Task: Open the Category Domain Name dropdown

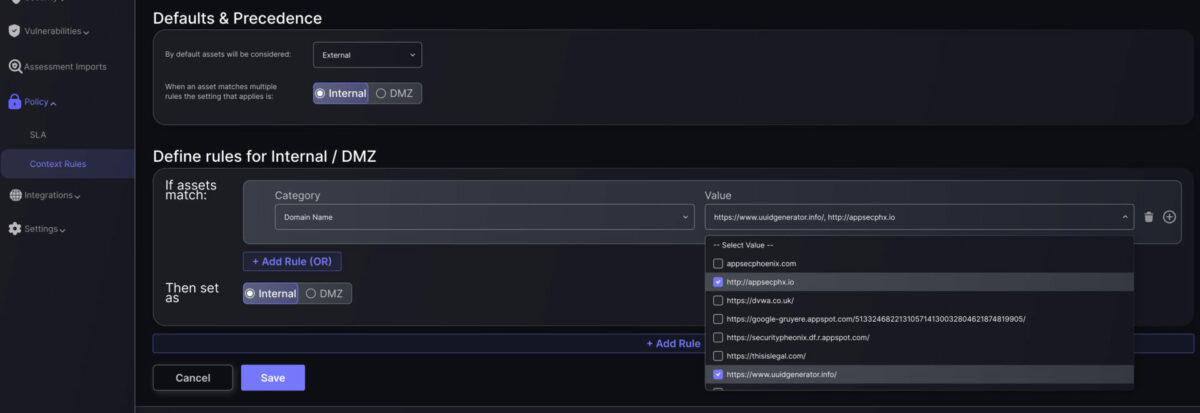Action: 484,217
